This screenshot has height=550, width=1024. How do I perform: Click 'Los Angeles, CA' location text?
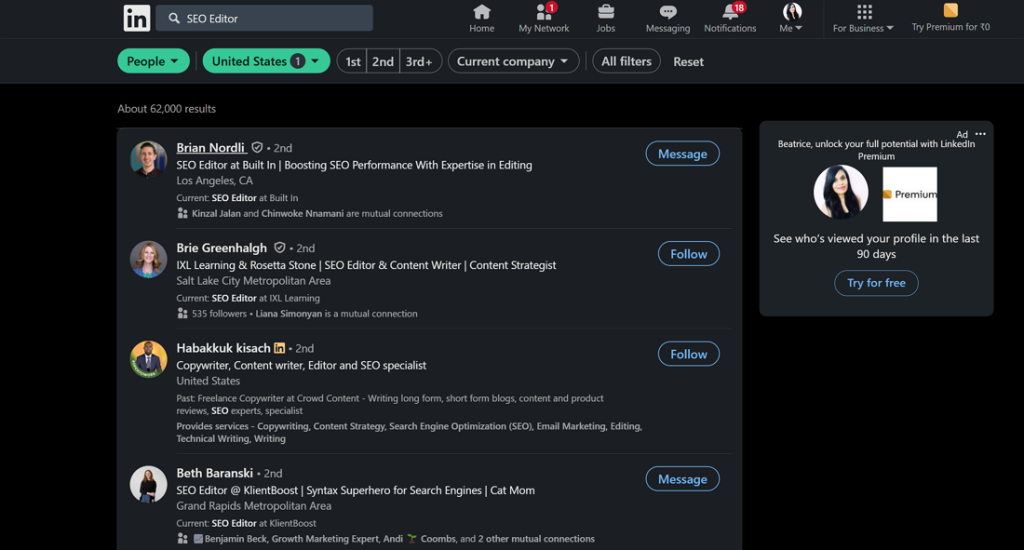(214, 180)
